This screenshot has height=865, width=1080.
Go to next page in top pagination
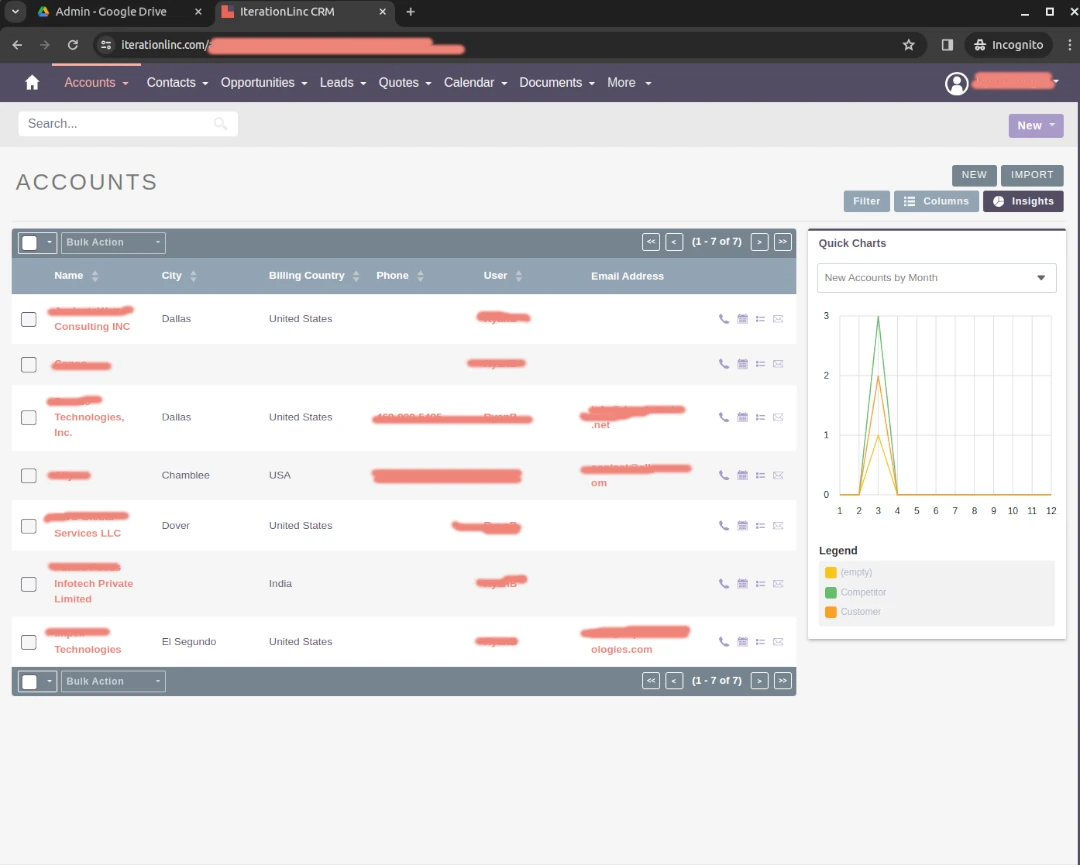tap(759, 242)
